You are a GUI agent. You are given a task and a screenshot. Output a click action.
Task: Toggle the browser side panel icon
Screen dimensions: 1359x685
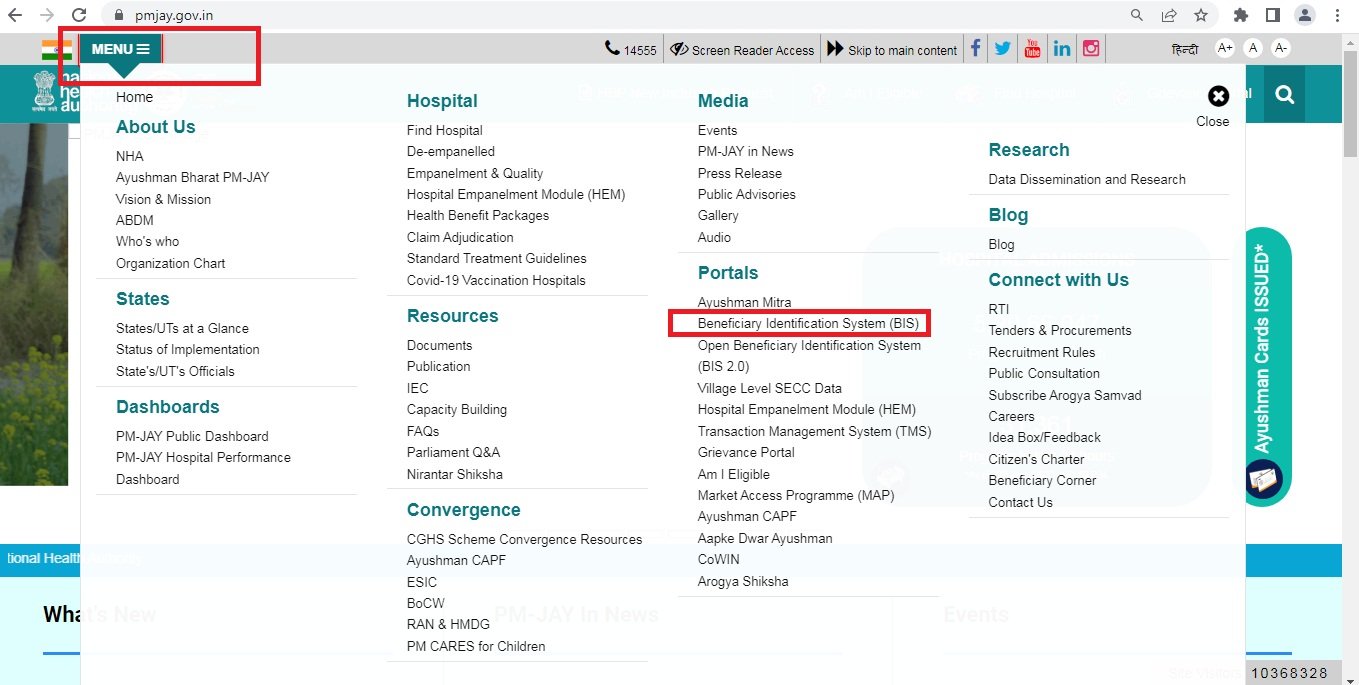click(x=1273, y=15)
